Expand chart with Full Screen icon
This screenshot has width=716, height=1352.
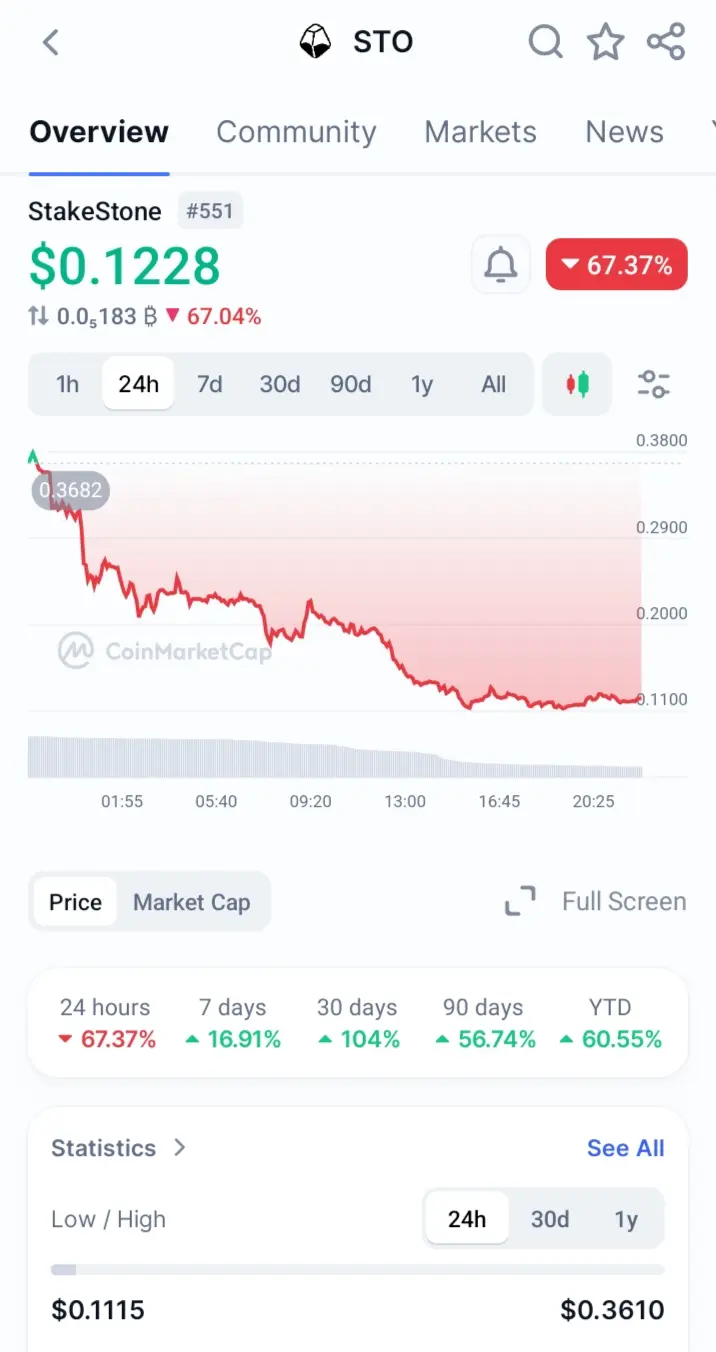pos(520,901)
